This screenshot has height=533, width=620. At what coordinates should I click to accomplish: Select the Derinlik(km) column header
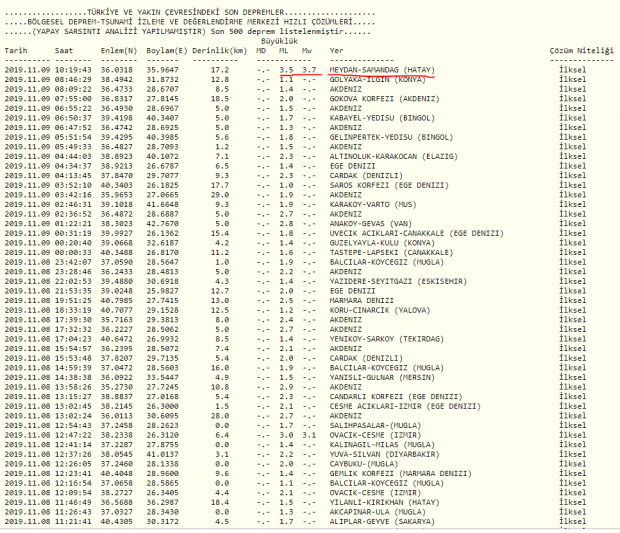[219, 51]
